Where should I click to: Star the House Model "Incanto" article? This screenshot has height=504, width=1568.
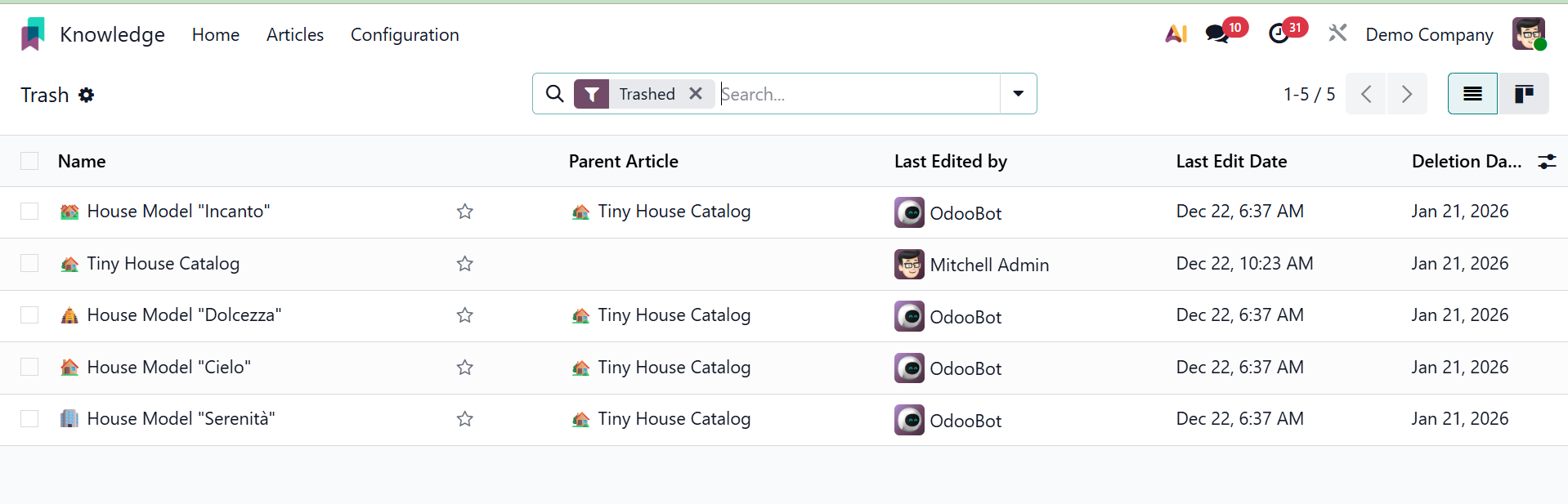tap(465, 212)
